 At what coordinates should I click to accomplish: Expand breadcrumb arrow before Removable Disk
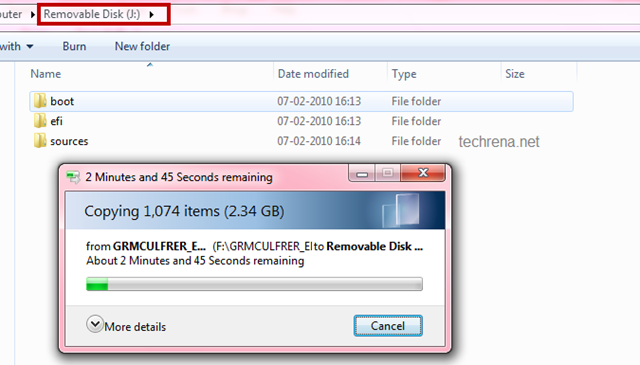(x=33, y=15)
